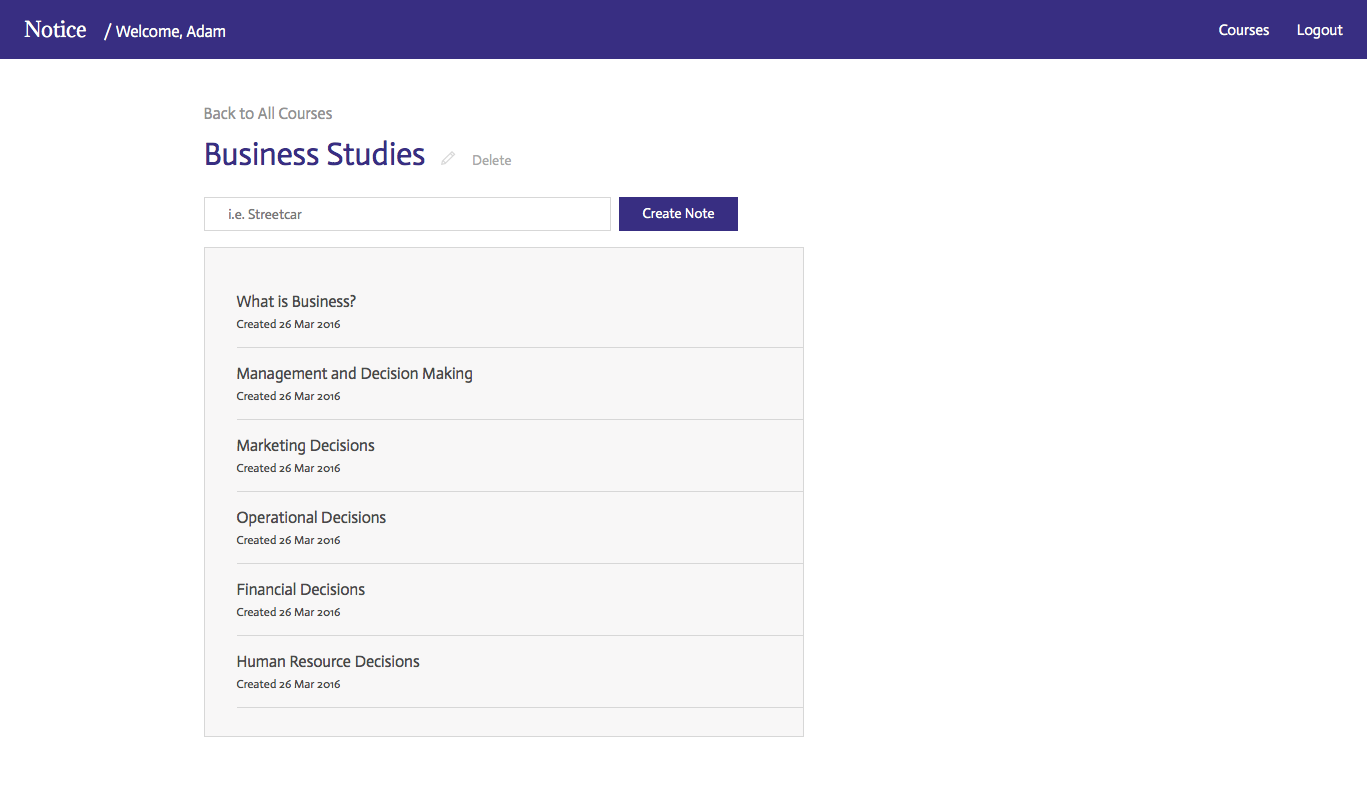Screen dimensions: 1367x794
Task: Open the Operational Decisions note
Action: click(311, 517)
